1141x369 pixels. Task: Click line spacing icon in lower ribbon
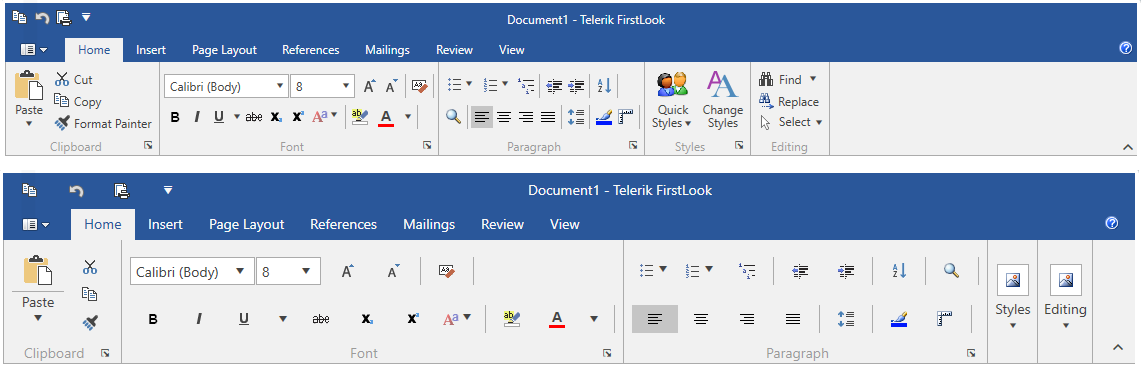[846, 318]
